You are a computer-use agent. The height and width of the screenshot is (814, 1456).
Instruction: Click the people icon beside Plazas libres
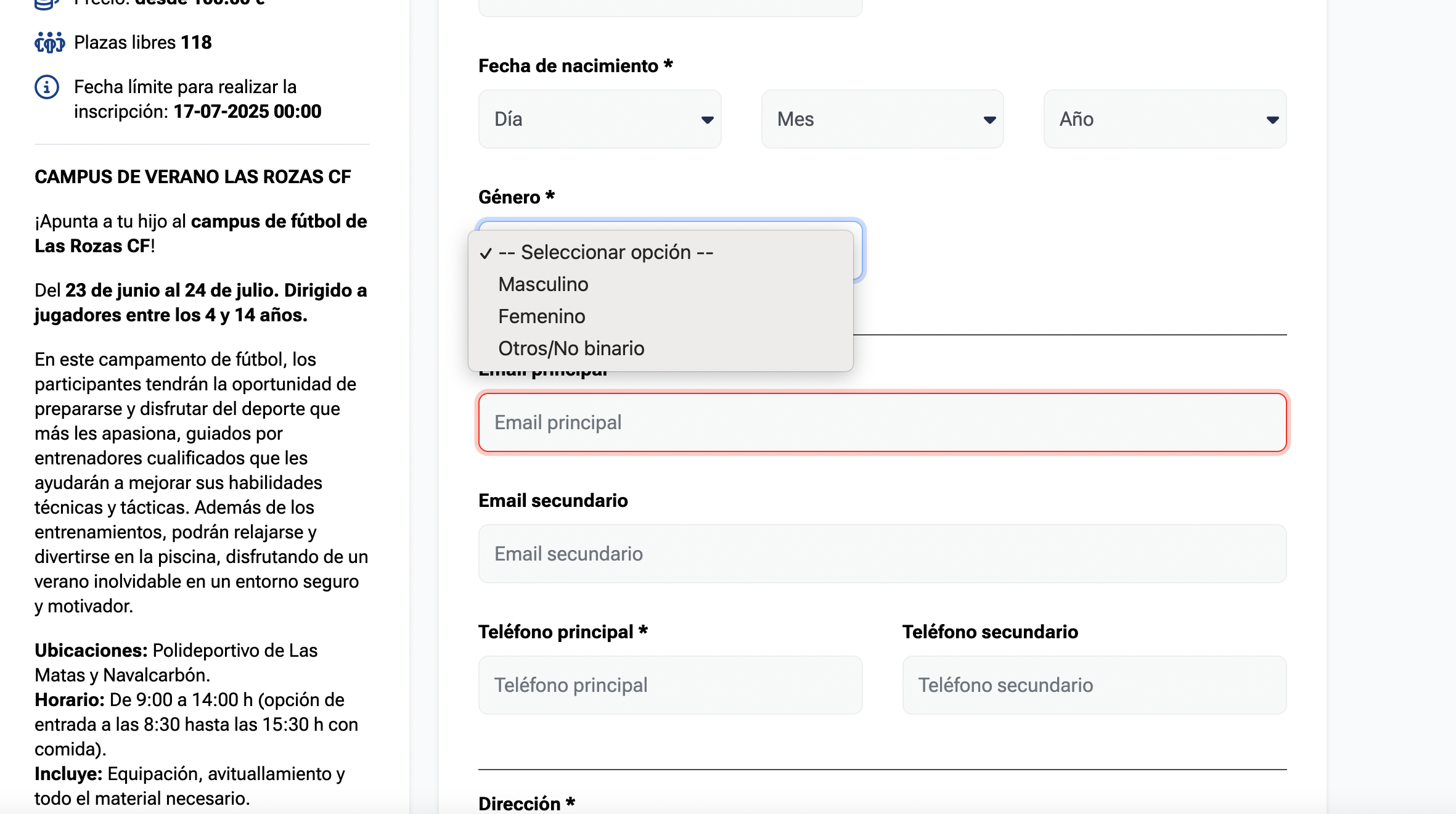[x=49, y=43]
